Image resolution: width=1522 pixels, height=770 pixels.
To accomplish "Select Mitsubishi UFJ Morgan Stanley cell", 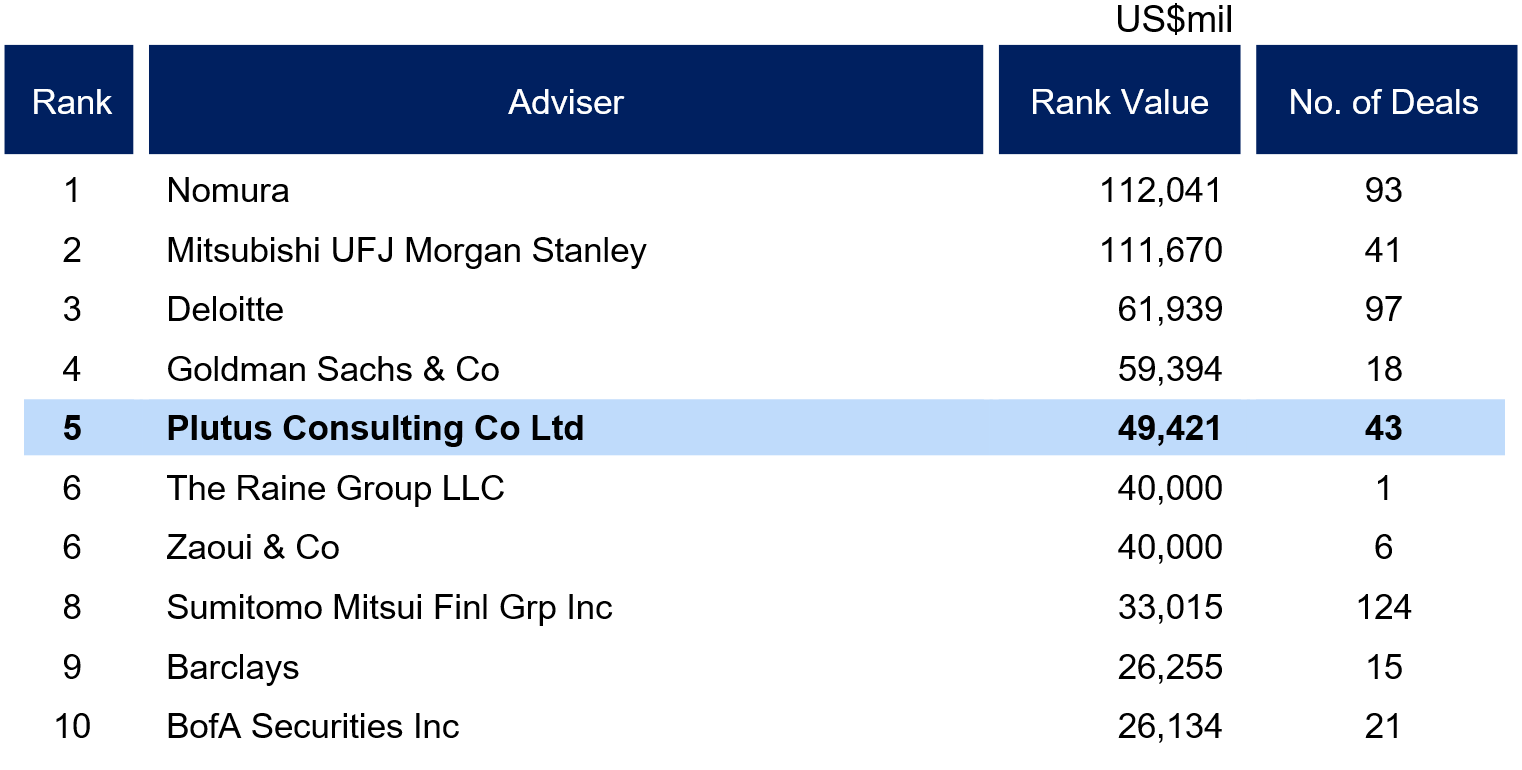I will pyautogui.click(x=407, y=250).
